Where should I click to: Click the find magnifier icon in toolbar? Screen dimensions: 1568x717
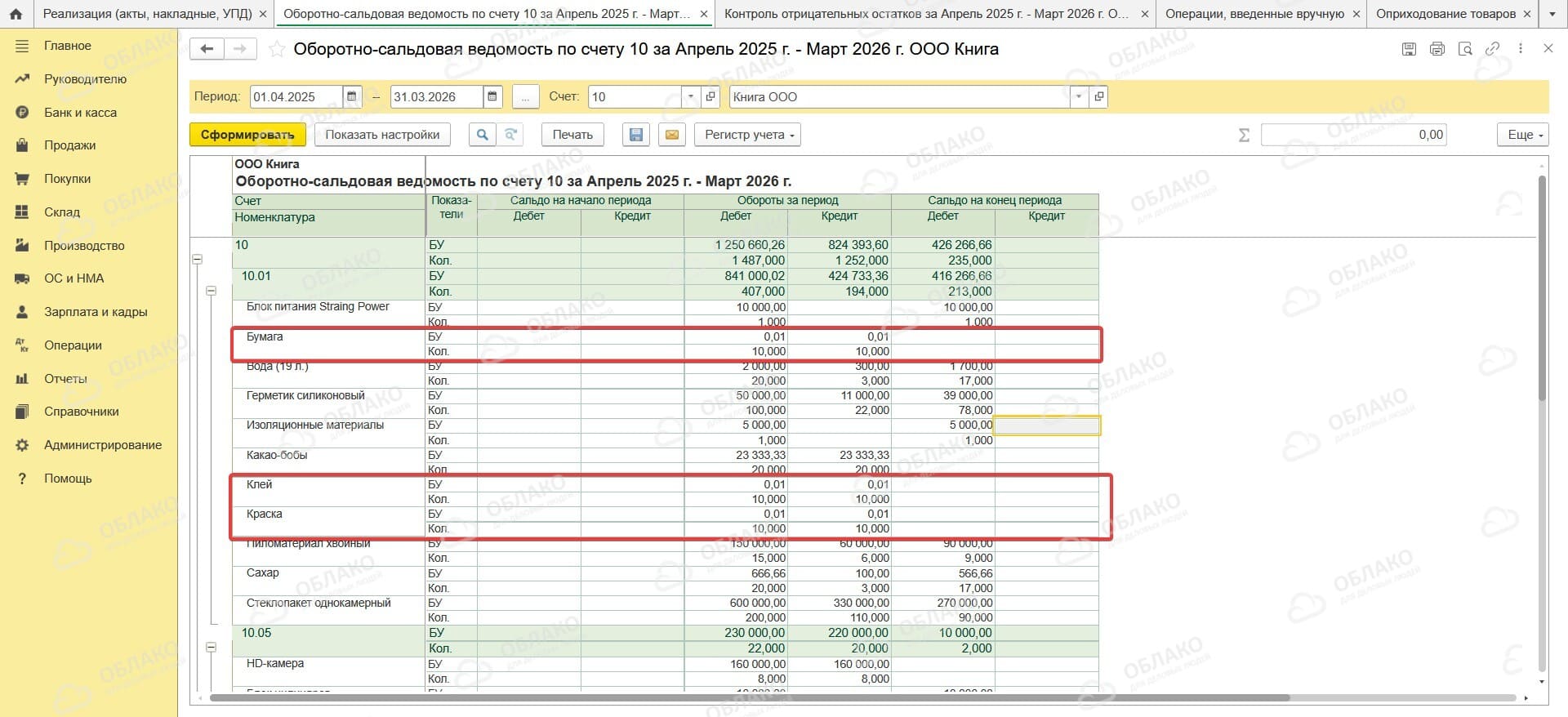(x=483, y=135)
